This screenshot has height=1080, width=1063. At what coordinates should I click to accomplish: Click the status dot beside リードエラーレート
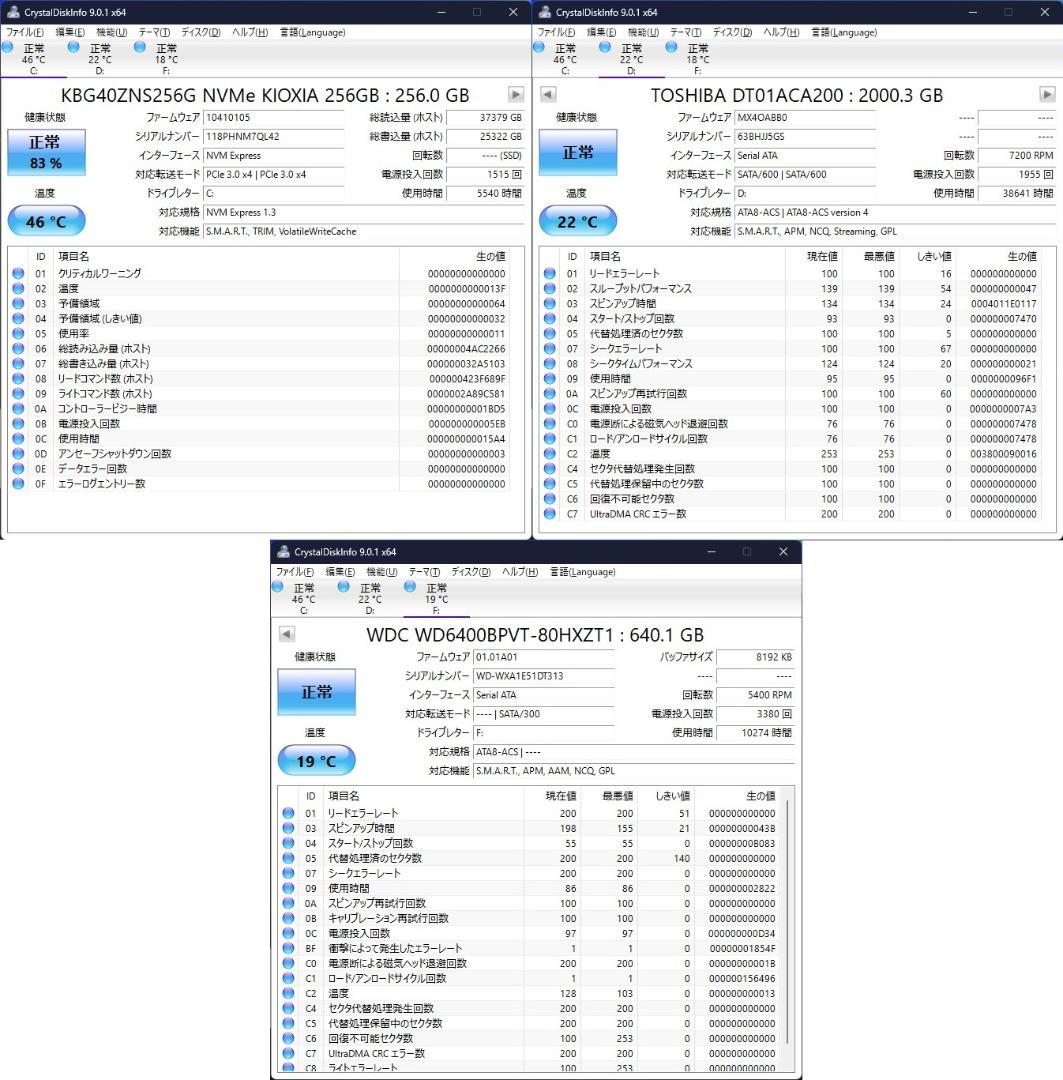click(549, 272)
